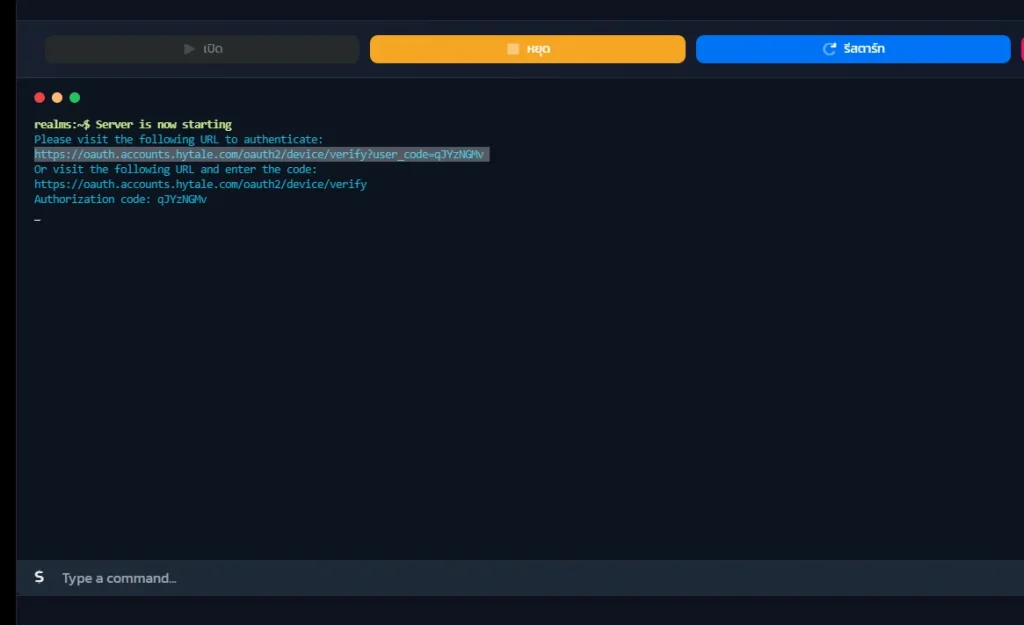The image size is (1024, 625).
Task: Click the circular arrow restart icon
Action: [829, 49]
